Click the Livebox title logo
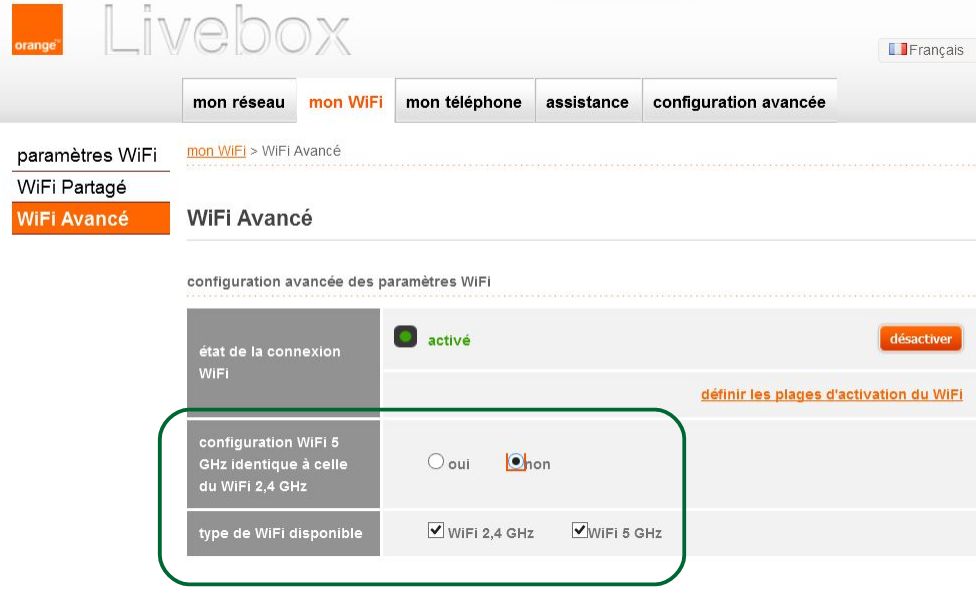 pos(227,31)
